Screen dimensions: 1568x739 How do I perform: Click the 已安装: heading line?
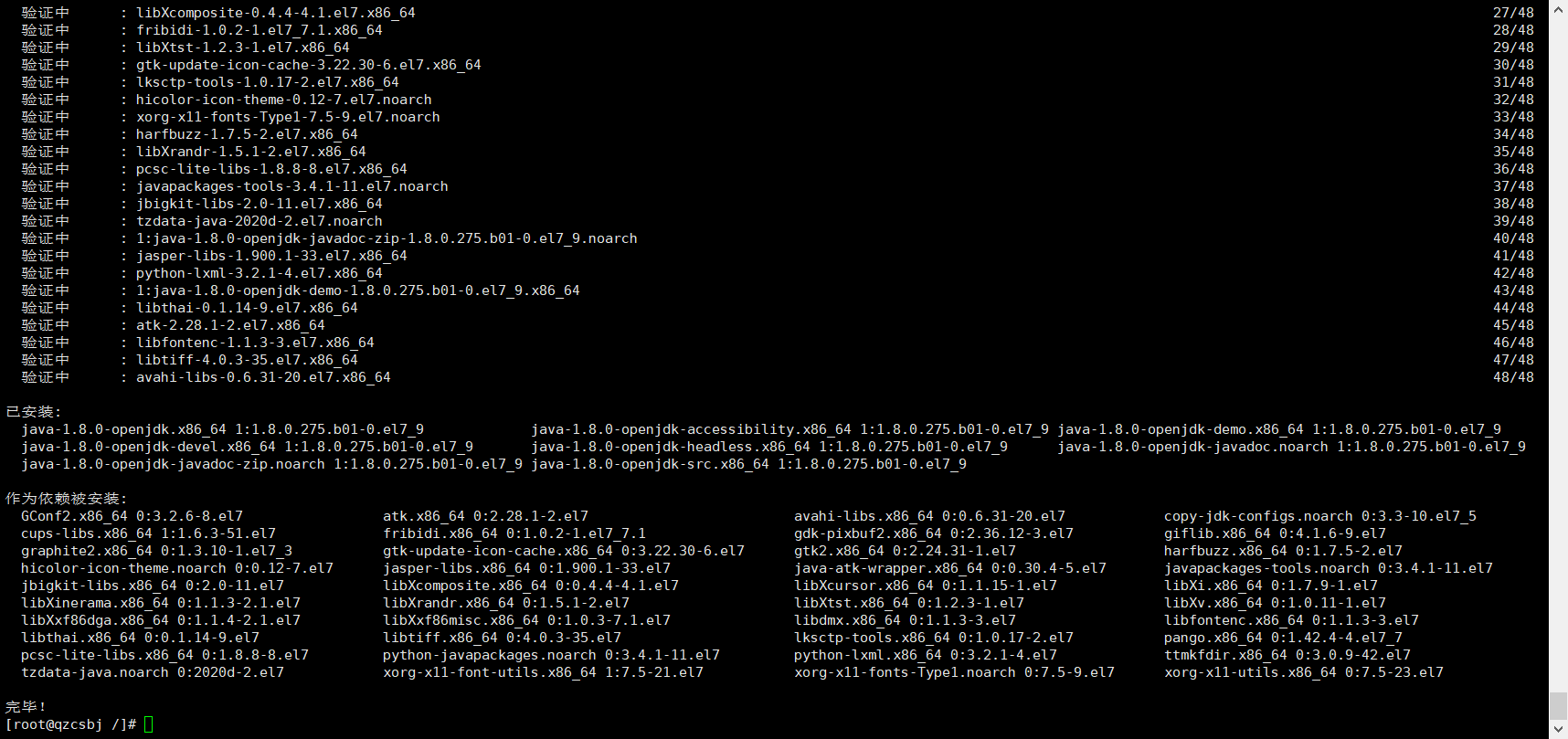pos(33,412)
